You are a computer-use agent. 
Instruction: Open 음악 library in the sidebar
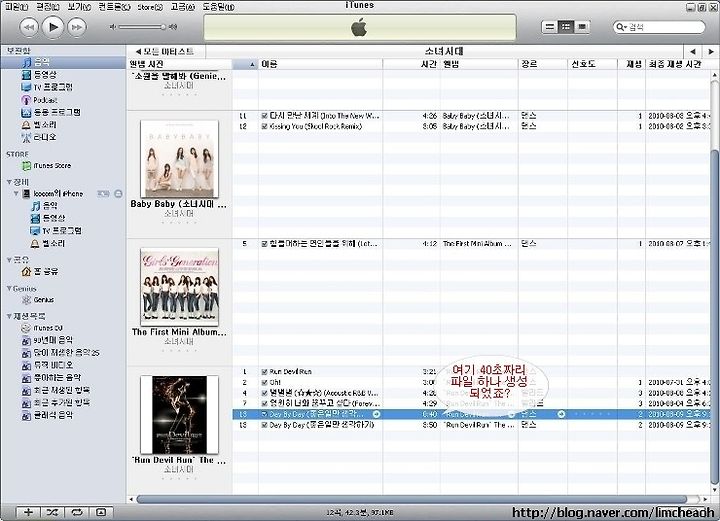[x=62, y=62]
